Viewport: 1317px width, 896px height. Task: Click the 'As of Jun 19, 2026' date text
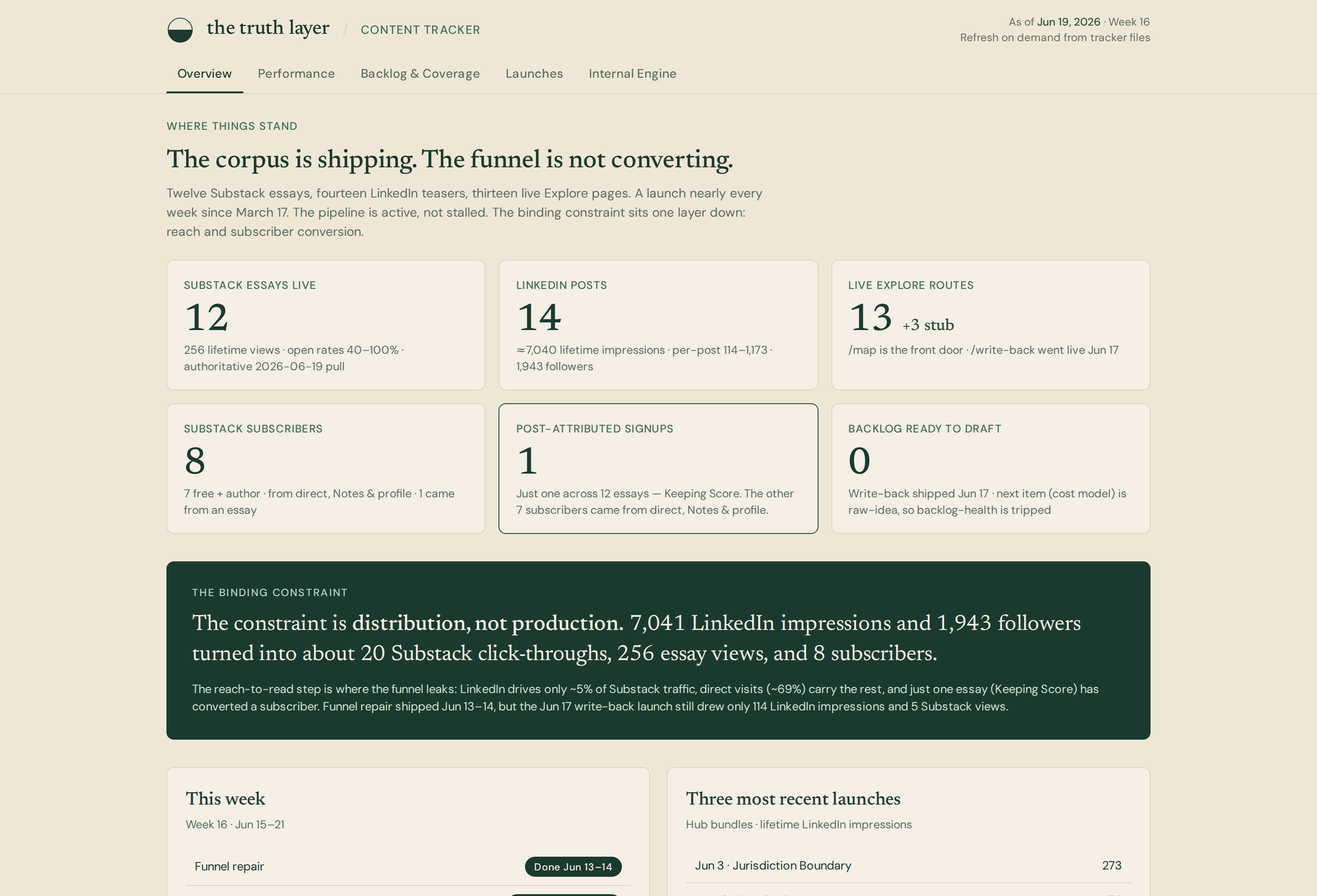tap(1054, 22)
